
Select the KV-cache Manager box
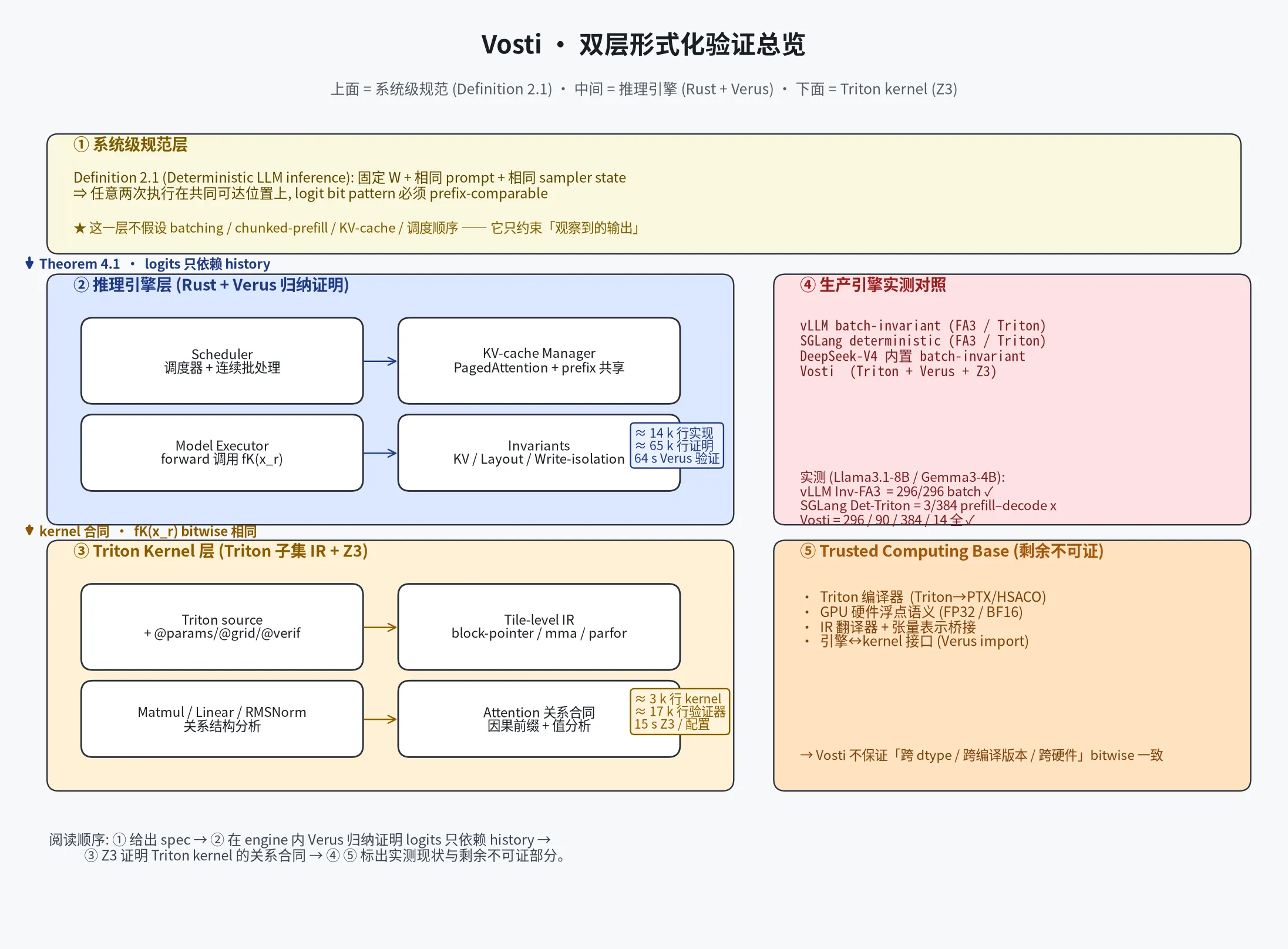click(539, 361)
